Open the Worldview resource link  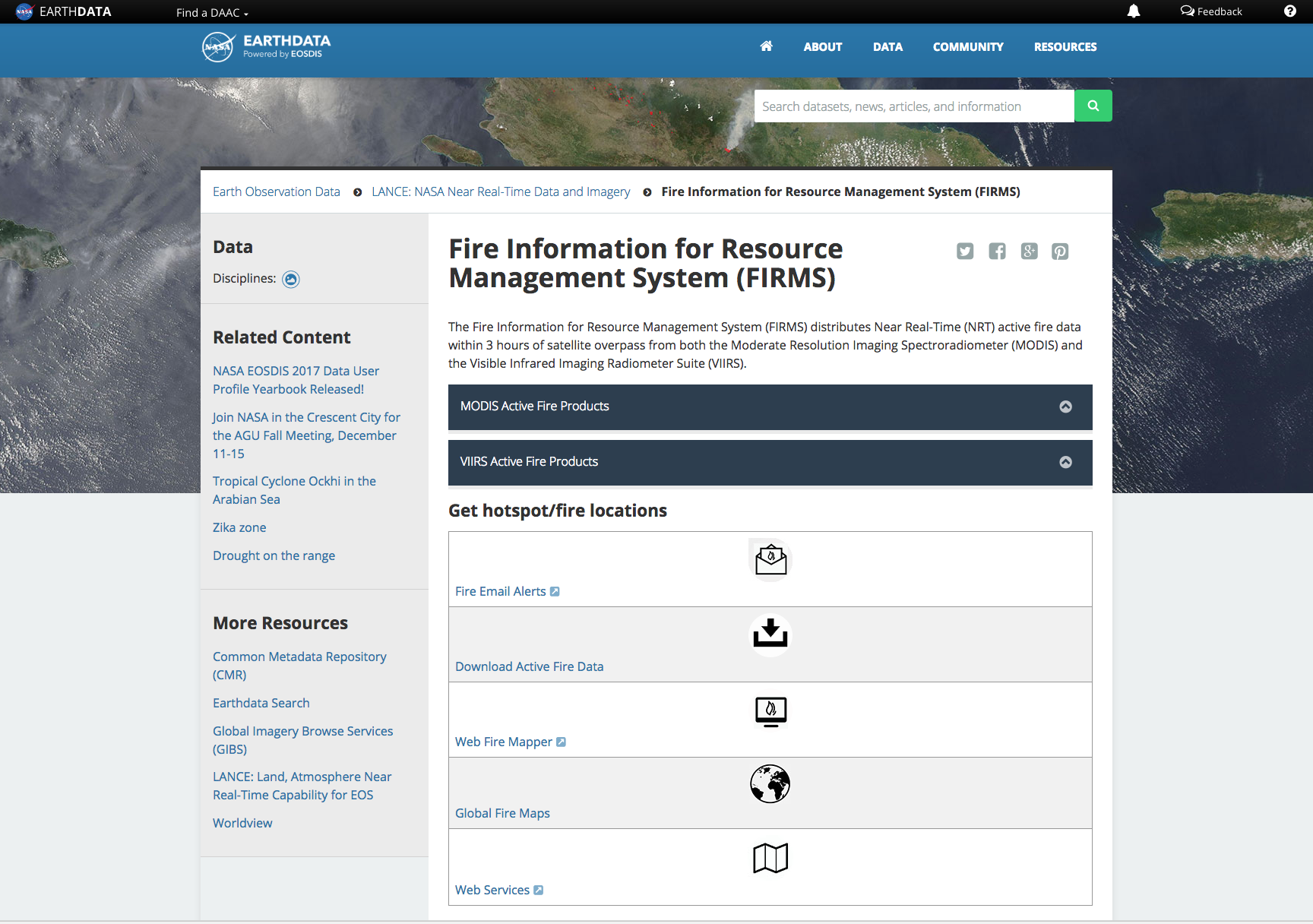[242, 823]
